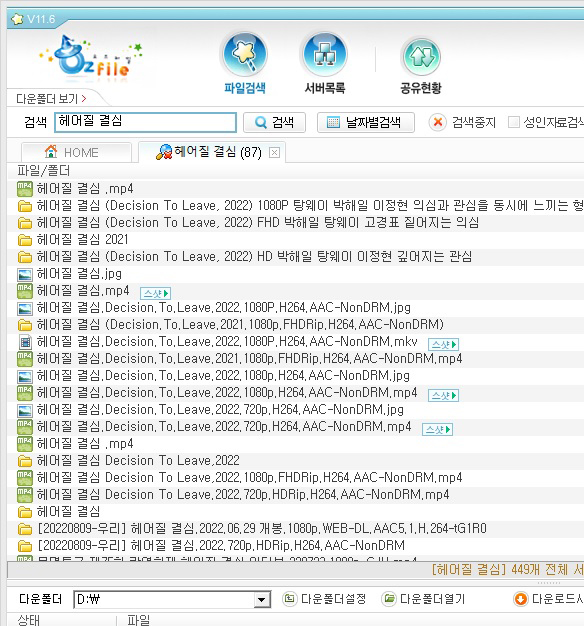Click the 파일 column header in download list
584x626 pixels.
tap(139, 620)
